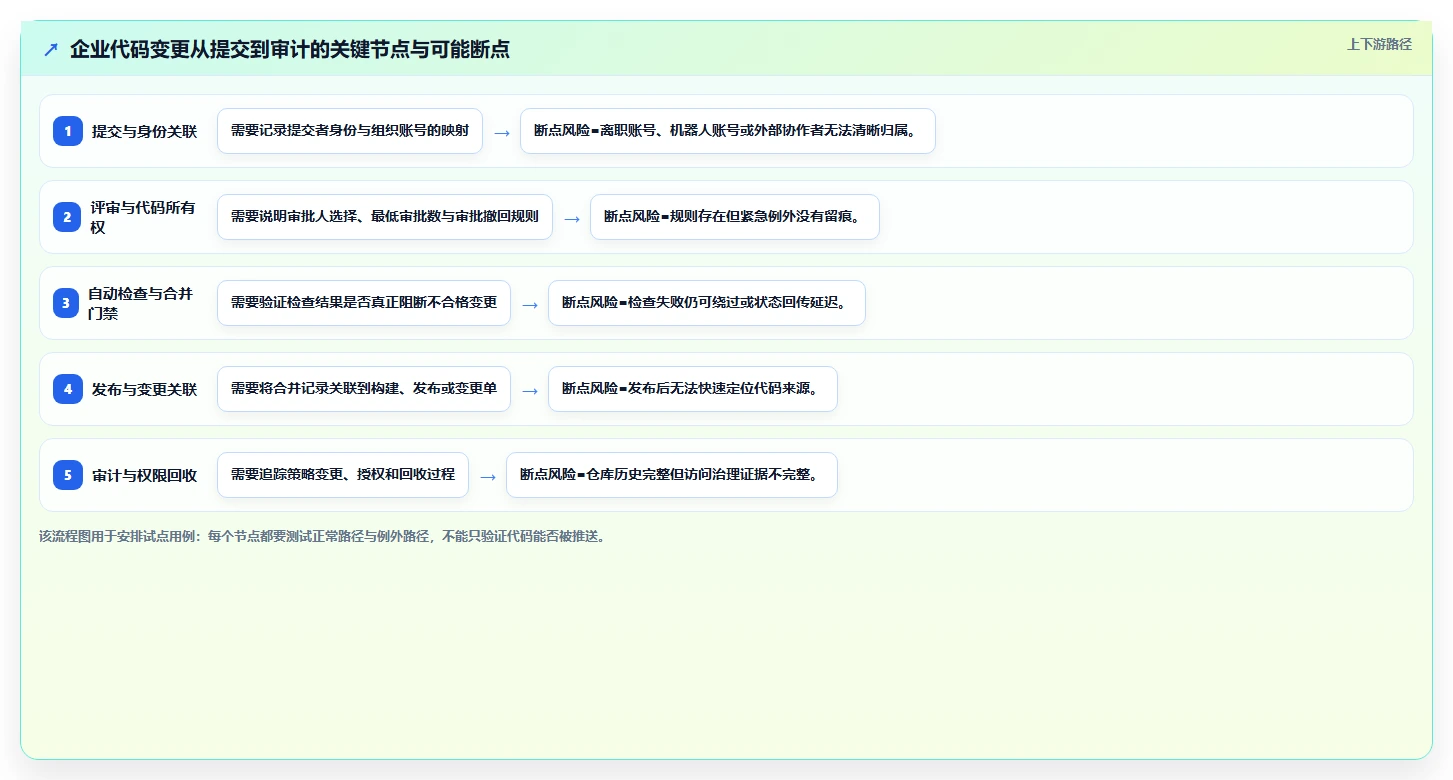Select step badge number 3
This screenshot has width=1453, height=780.
[x=66, y=303]
